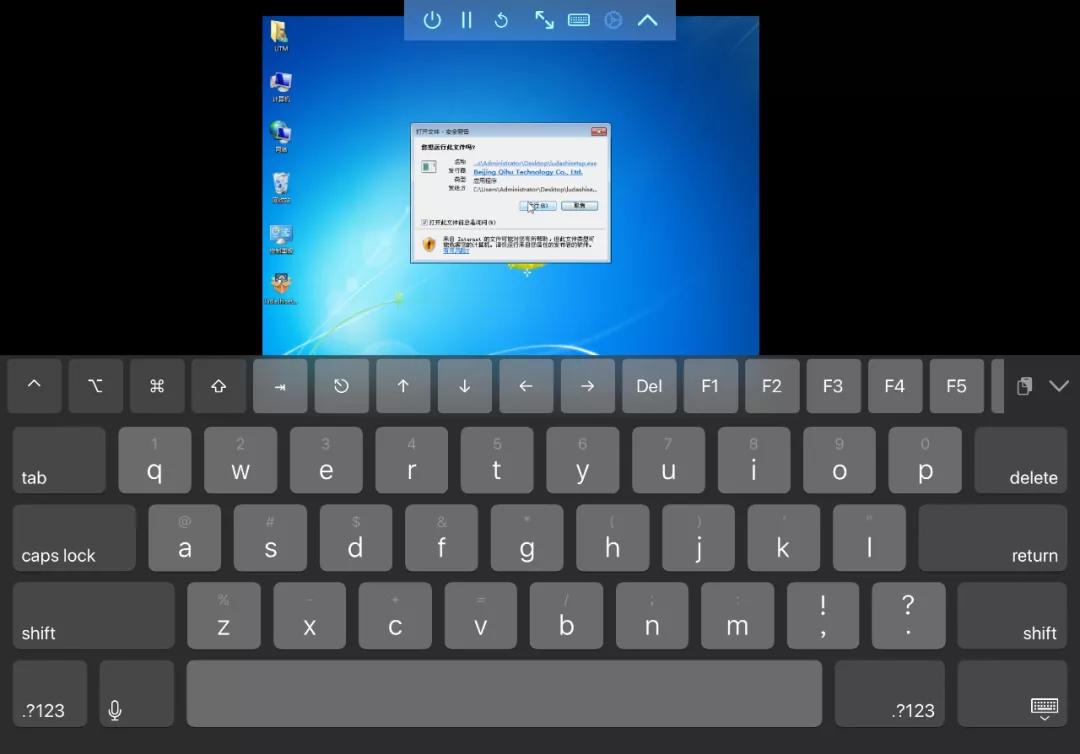Run ludashisetup.exe by clicking 运行
Screen dimensions: 1080x754
click(x=537, y=205)
